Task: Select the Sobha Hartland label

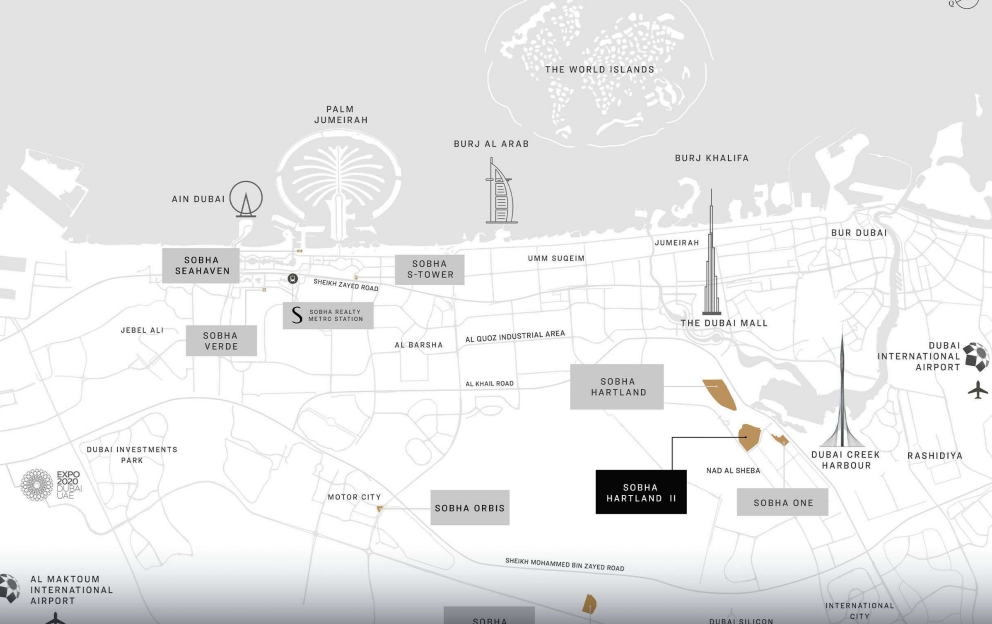Action: 617,387
